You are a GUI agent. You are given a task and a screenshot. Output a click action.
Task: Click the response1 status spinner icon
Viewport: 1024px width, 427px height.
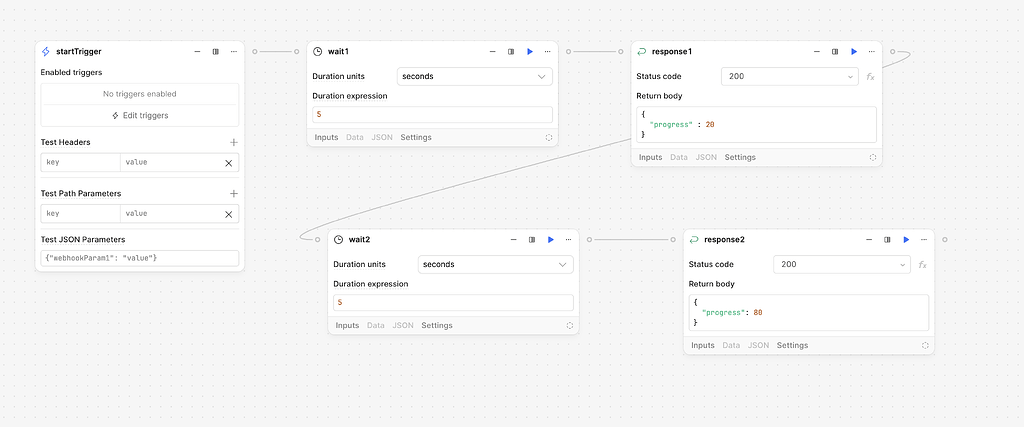click(x=872, y=157)
